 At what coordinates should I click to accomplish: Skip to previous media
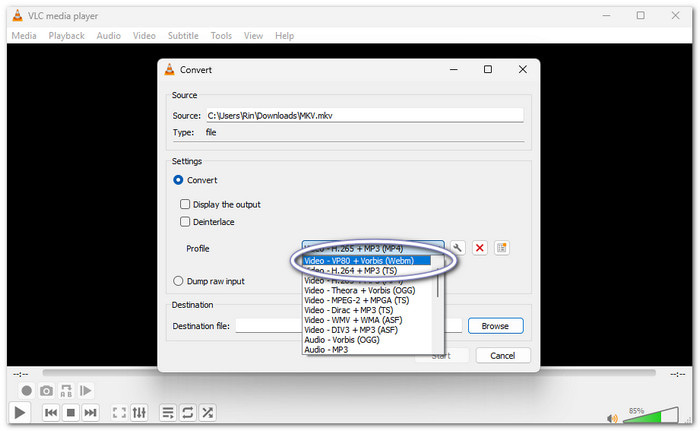51,412
